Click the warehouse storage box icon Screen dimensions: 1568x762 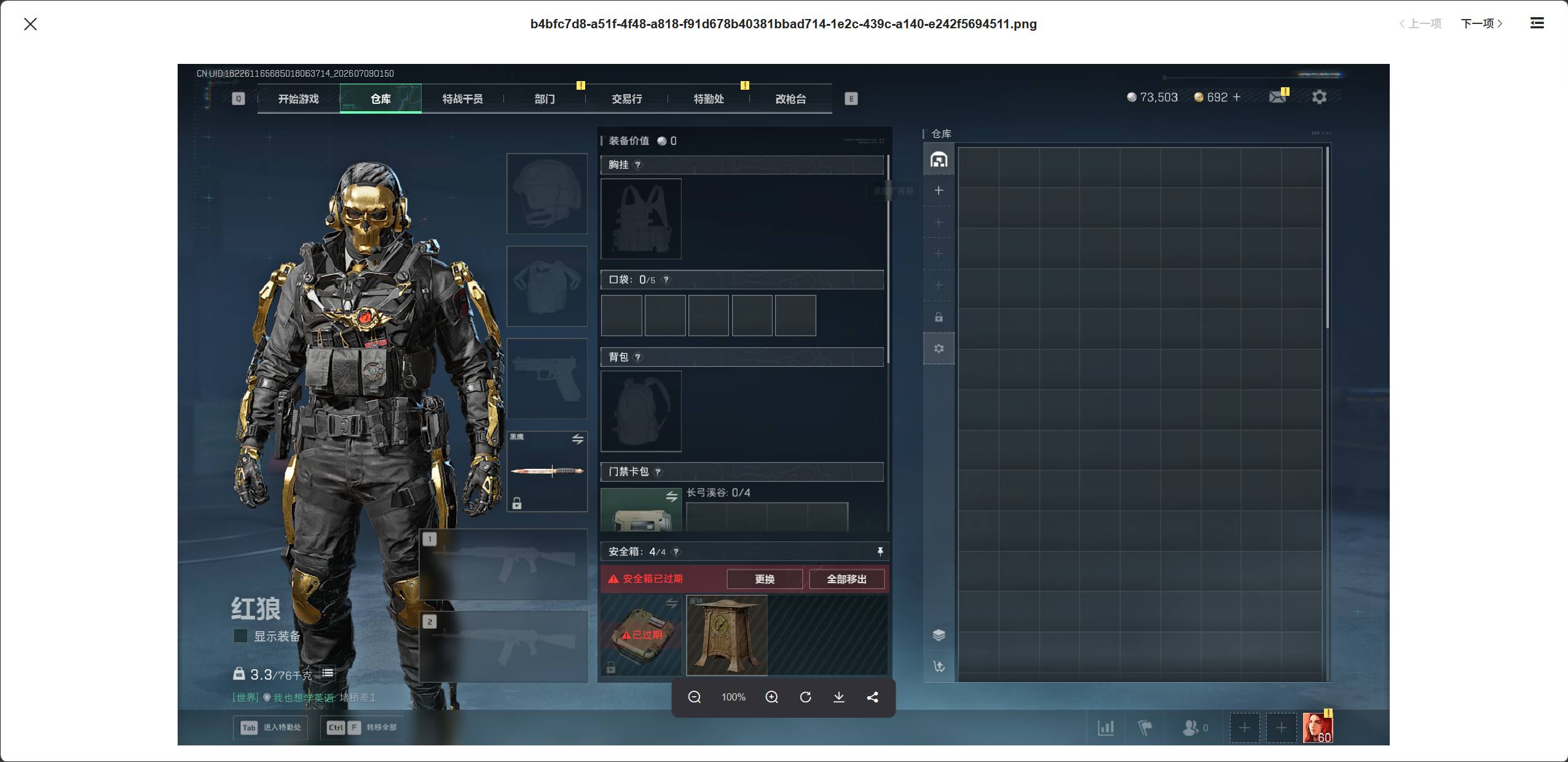(x=939, y=160)
